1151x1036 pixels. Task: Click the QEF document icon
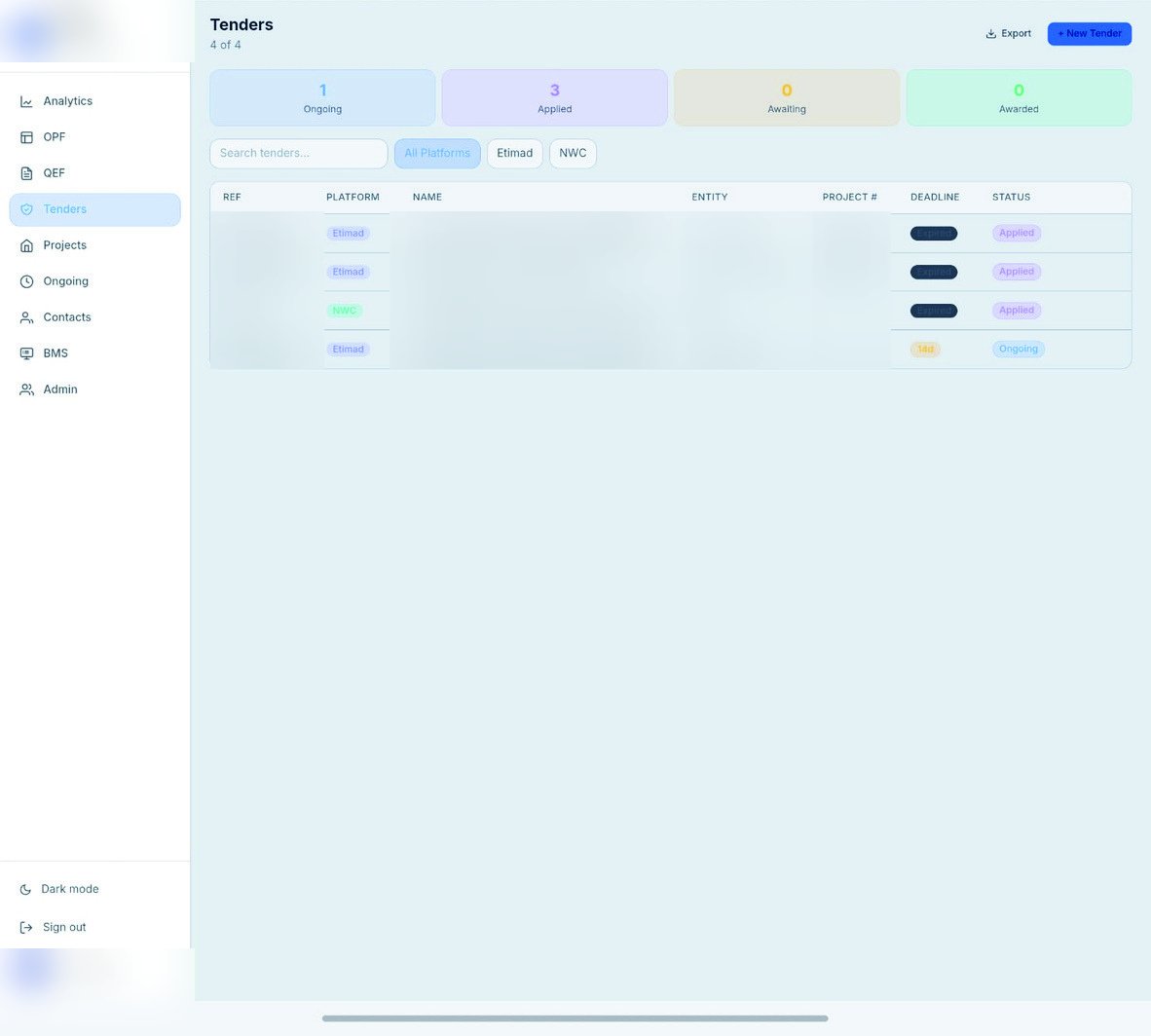(x=26, y=173)
